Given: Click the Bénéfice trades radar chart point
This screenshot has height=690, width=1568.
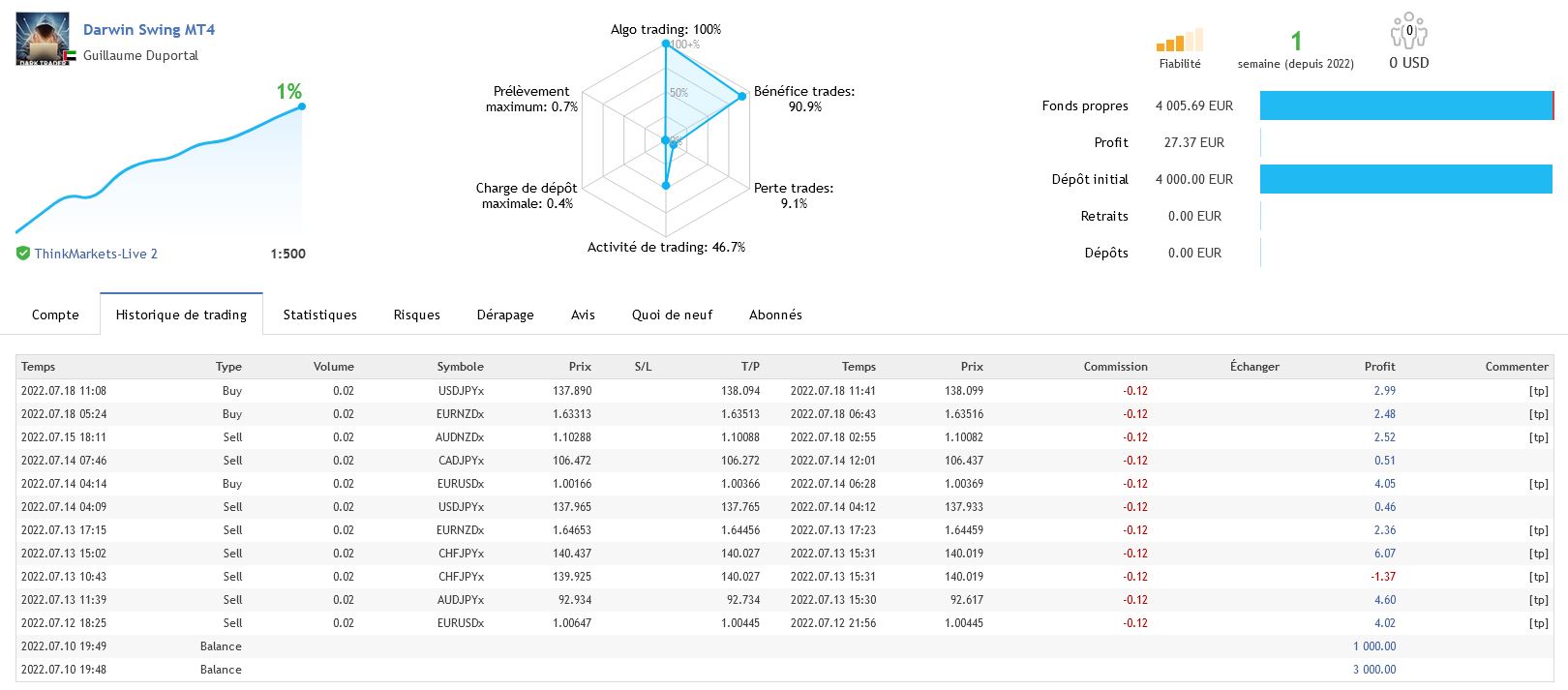Looking at the screenshot, I should pyautogui.click(x=742, y=96).
